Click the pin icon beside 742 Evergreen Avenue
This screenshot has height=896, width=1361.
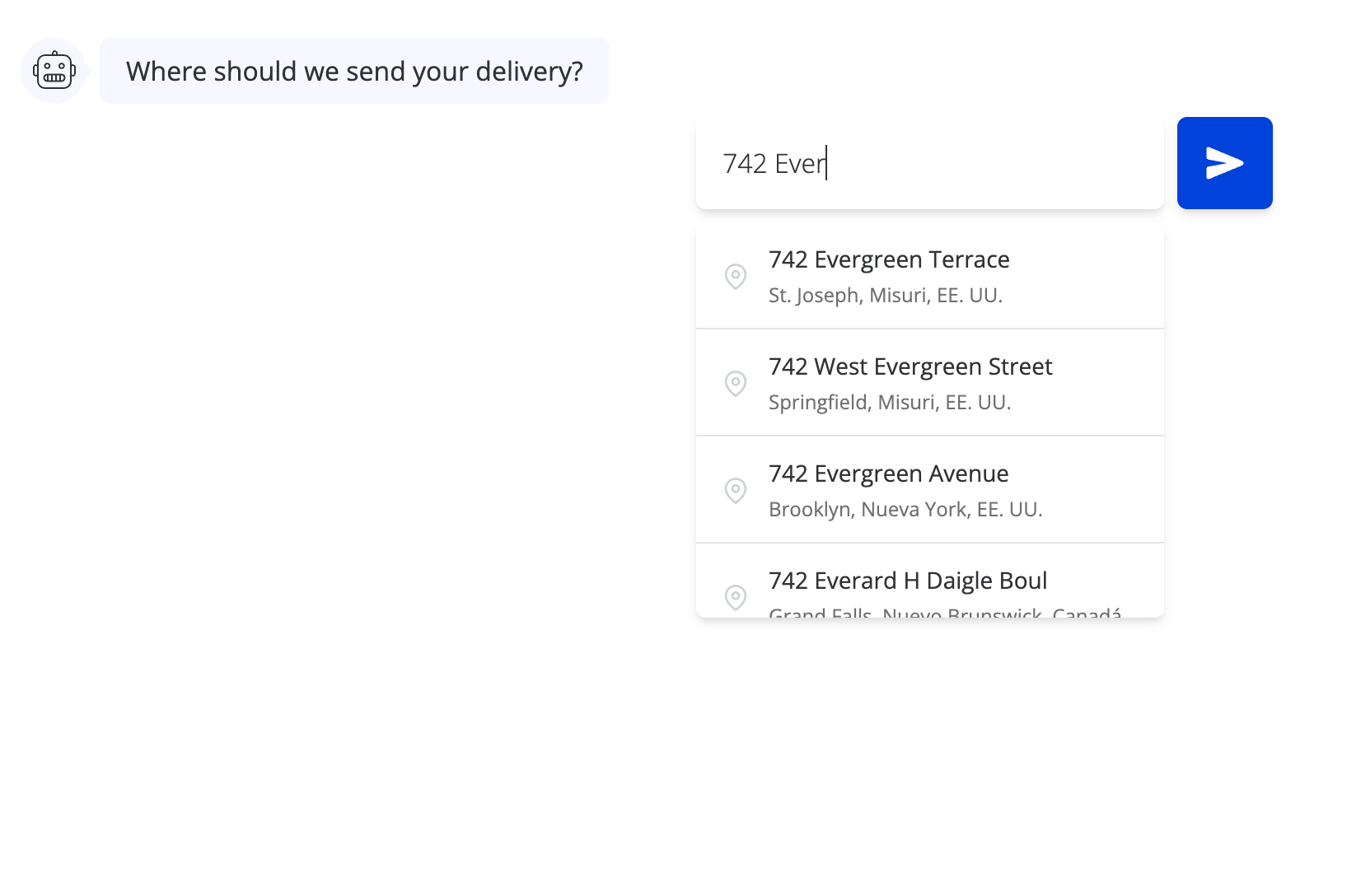tap(736, 490)
